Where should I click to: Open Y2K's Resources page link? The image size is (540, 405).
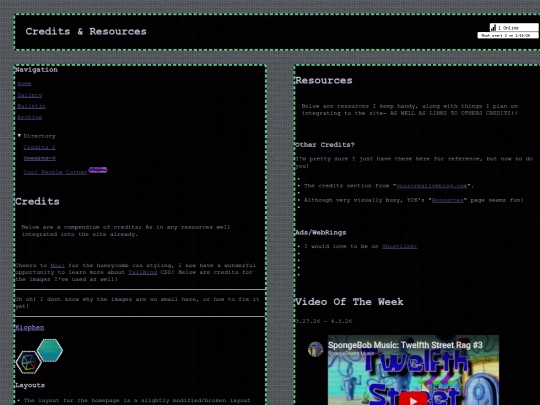point(447,200)
